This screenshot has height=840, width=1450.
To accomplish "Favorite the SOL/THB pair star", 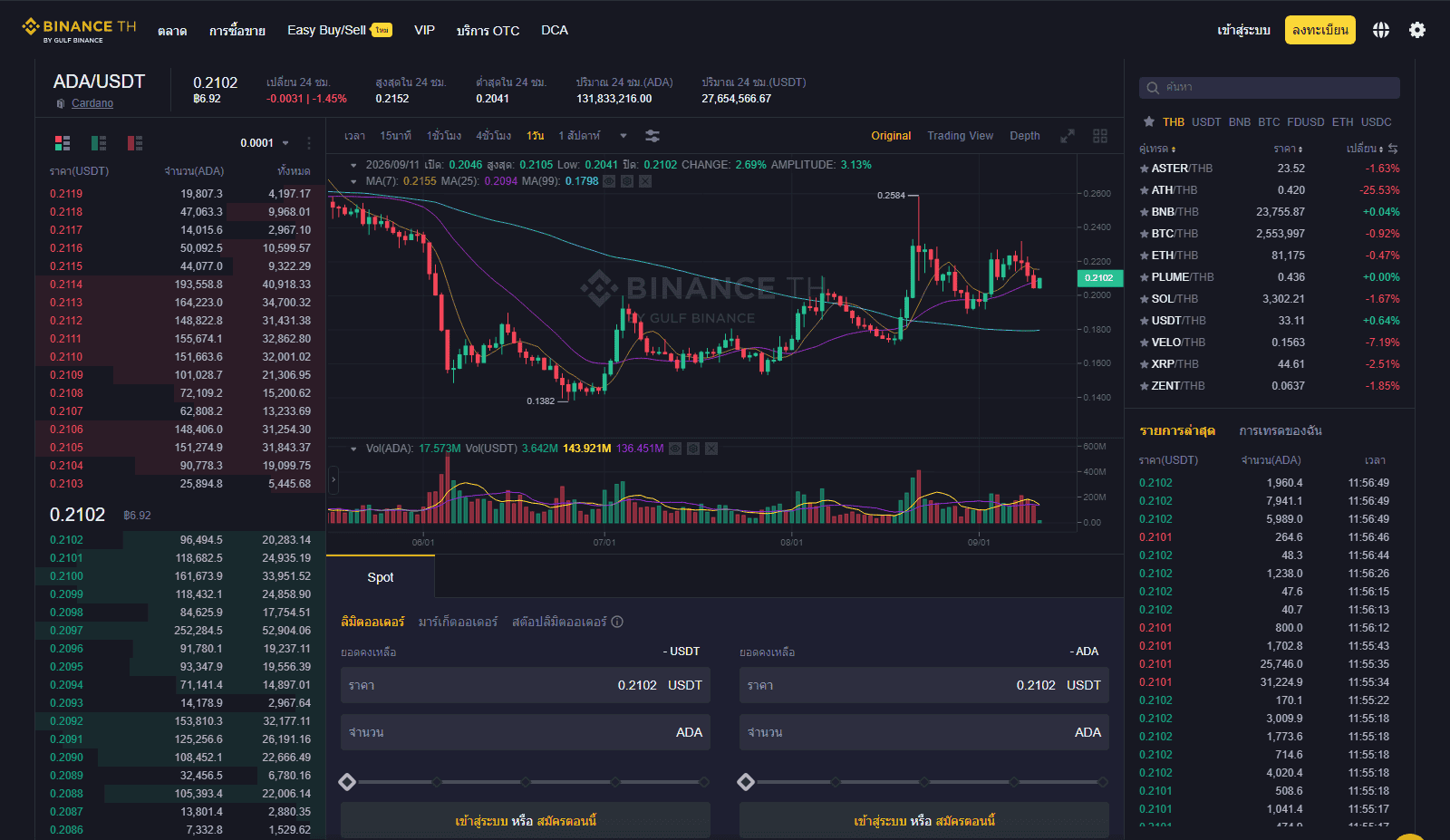I will [x=1145, y=299].
